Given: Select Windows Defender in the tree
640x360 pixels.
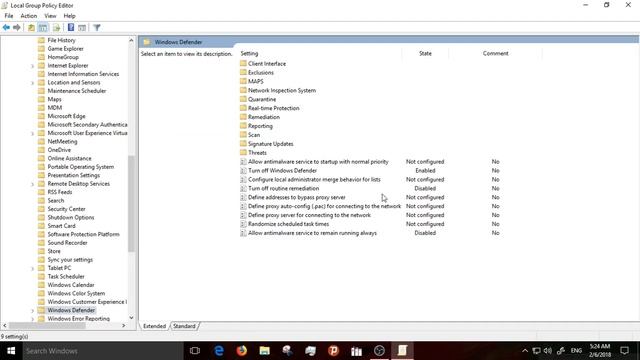Looking at the screenshot, I should 71,310.
